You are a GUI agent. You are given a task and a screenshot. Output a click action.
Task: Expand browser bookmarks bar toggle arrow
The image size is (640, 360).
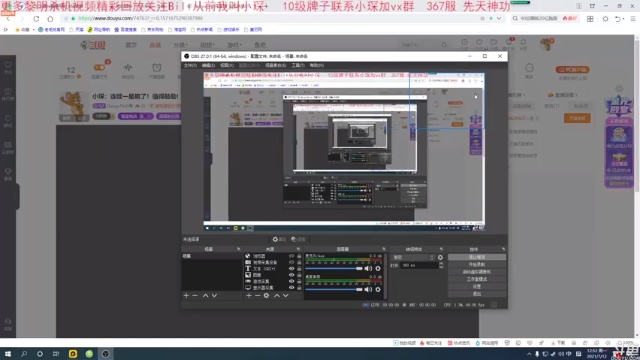pyautogui.click(x=5, y=30)
